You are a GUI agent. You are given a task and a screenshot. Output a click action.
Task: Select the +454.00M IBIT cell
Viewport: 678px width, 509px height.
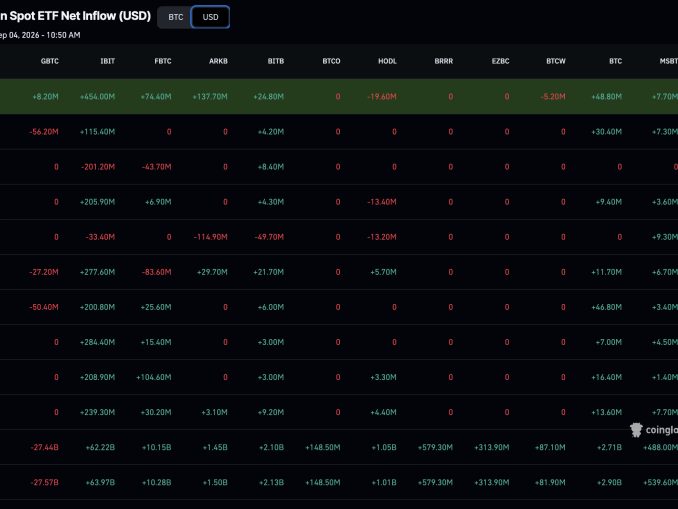point(97,97)
